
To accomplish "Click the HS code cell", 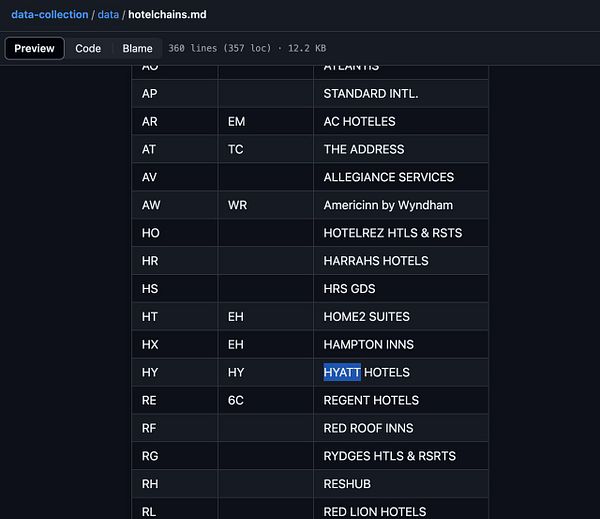I will (x=175, y=289).
